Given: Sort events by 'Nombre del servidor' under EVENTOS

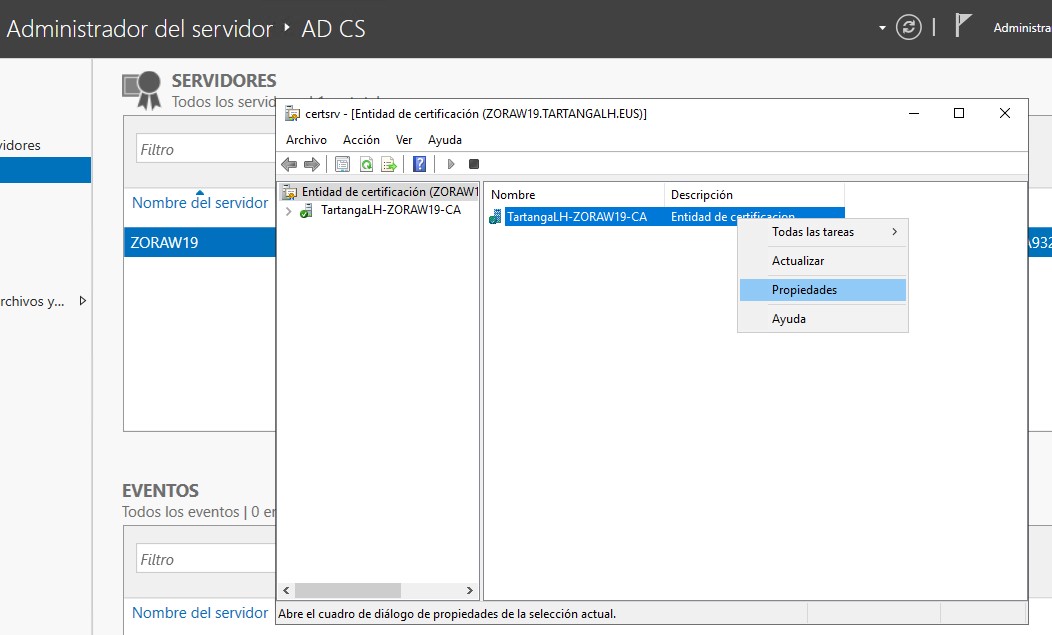Looking at the screenshot, I should [x=200, y=613].
